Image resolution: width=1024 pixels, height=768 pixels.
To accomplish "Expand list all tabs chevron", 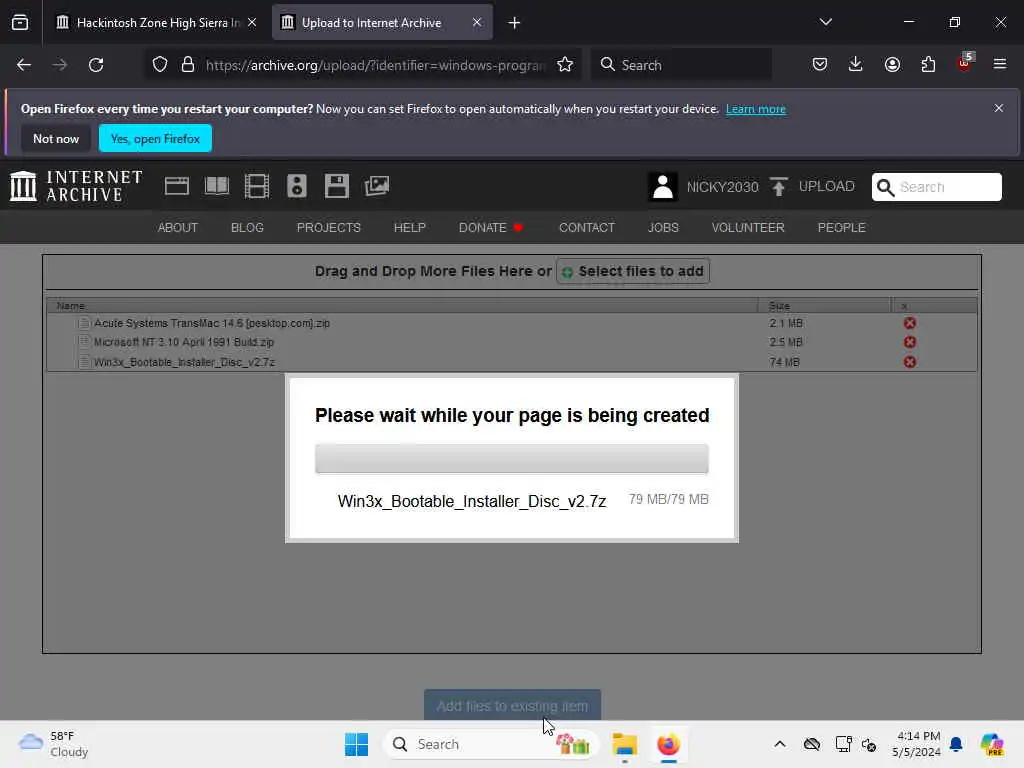I will (826, 22).
